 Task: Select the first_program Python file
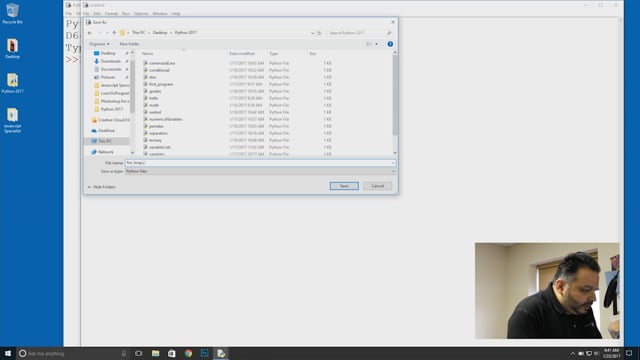click(160, 84)
